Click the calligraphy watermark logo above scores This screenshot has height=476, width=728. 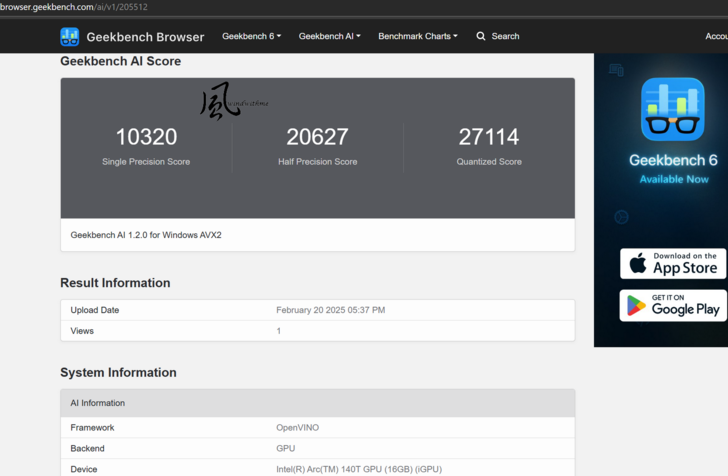[x=221, y=101]
